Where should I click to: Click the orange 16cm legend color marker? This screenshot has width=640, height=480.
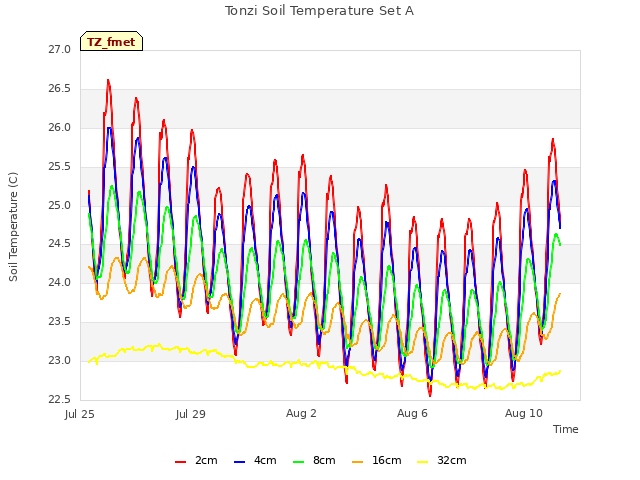(358, 462)
